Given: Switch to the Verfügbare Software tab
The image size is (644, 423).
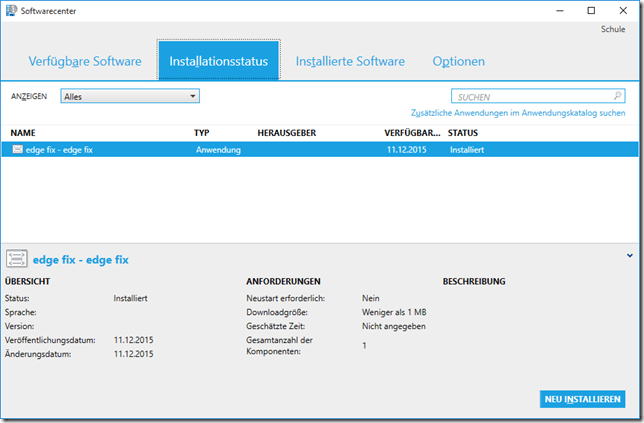Looking at the screenshot, I should [85, 62].
